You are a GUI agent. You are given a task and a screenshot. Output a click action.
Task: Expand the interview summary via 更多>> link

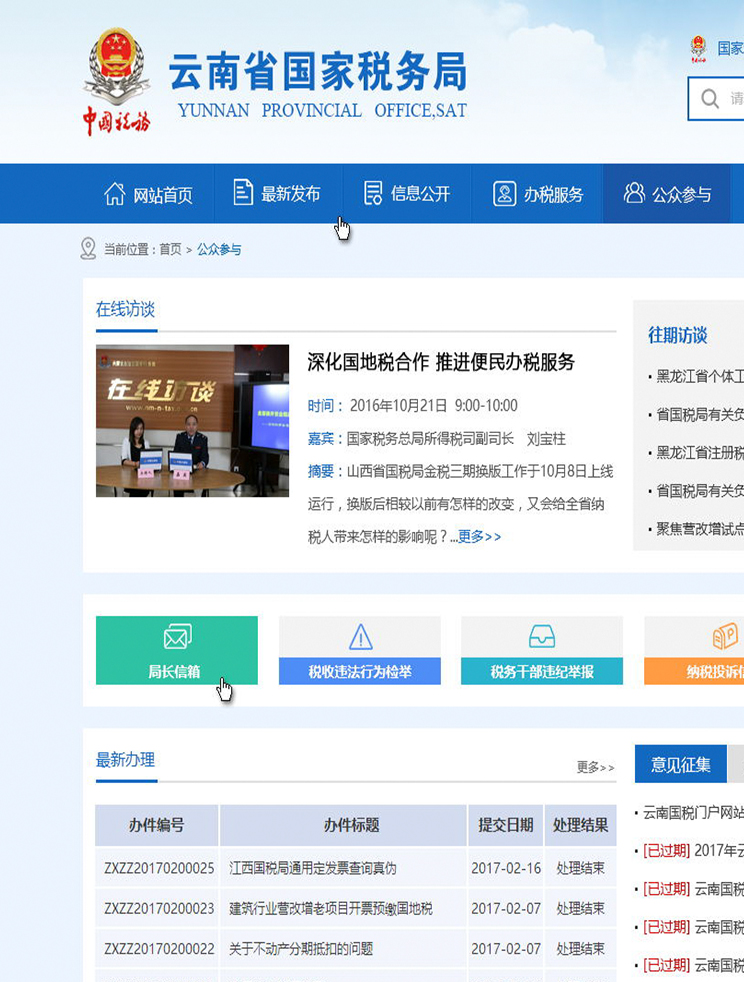(x=479, y=537)
